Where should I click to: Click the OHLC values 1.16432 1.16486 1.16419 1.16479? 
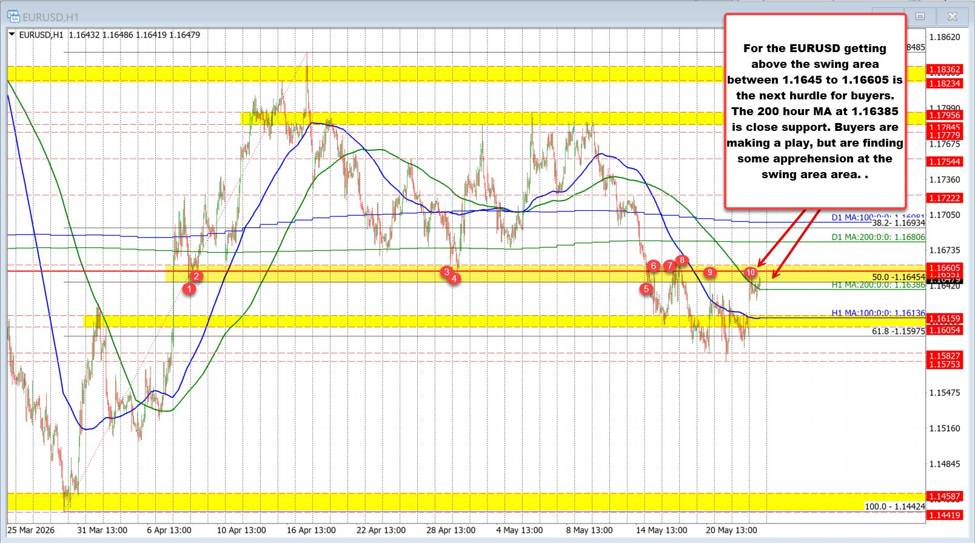tap(134, 35)
